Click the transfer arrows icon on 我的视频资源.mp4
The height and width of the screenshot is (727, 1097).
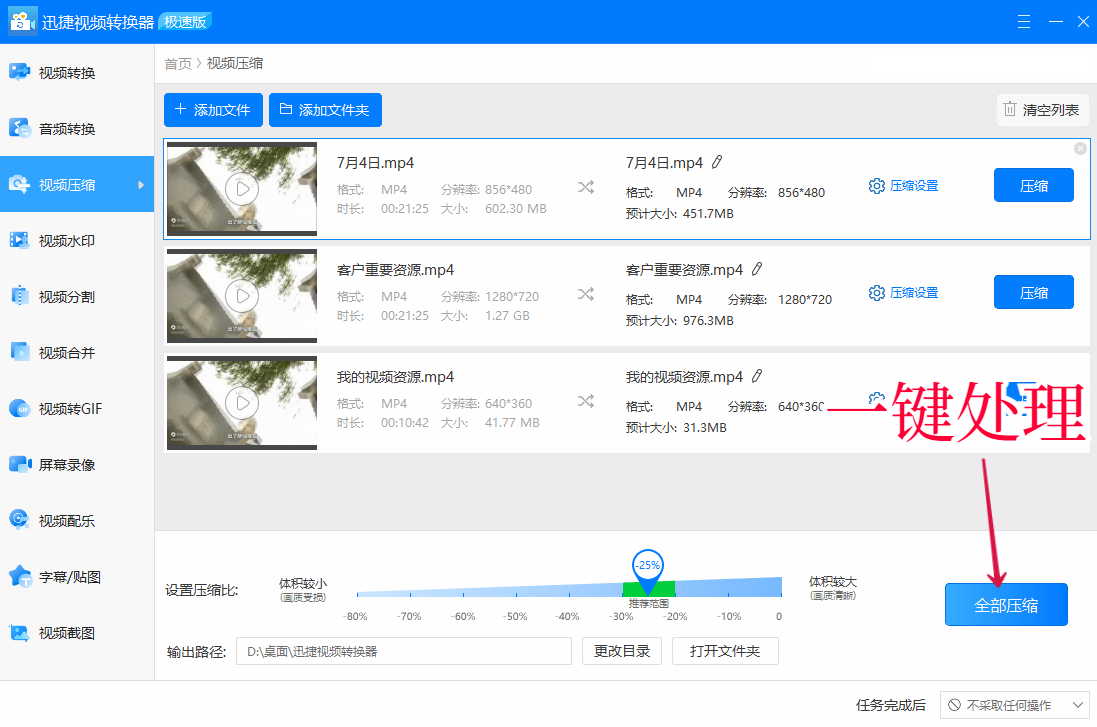(x=585, y=400)
